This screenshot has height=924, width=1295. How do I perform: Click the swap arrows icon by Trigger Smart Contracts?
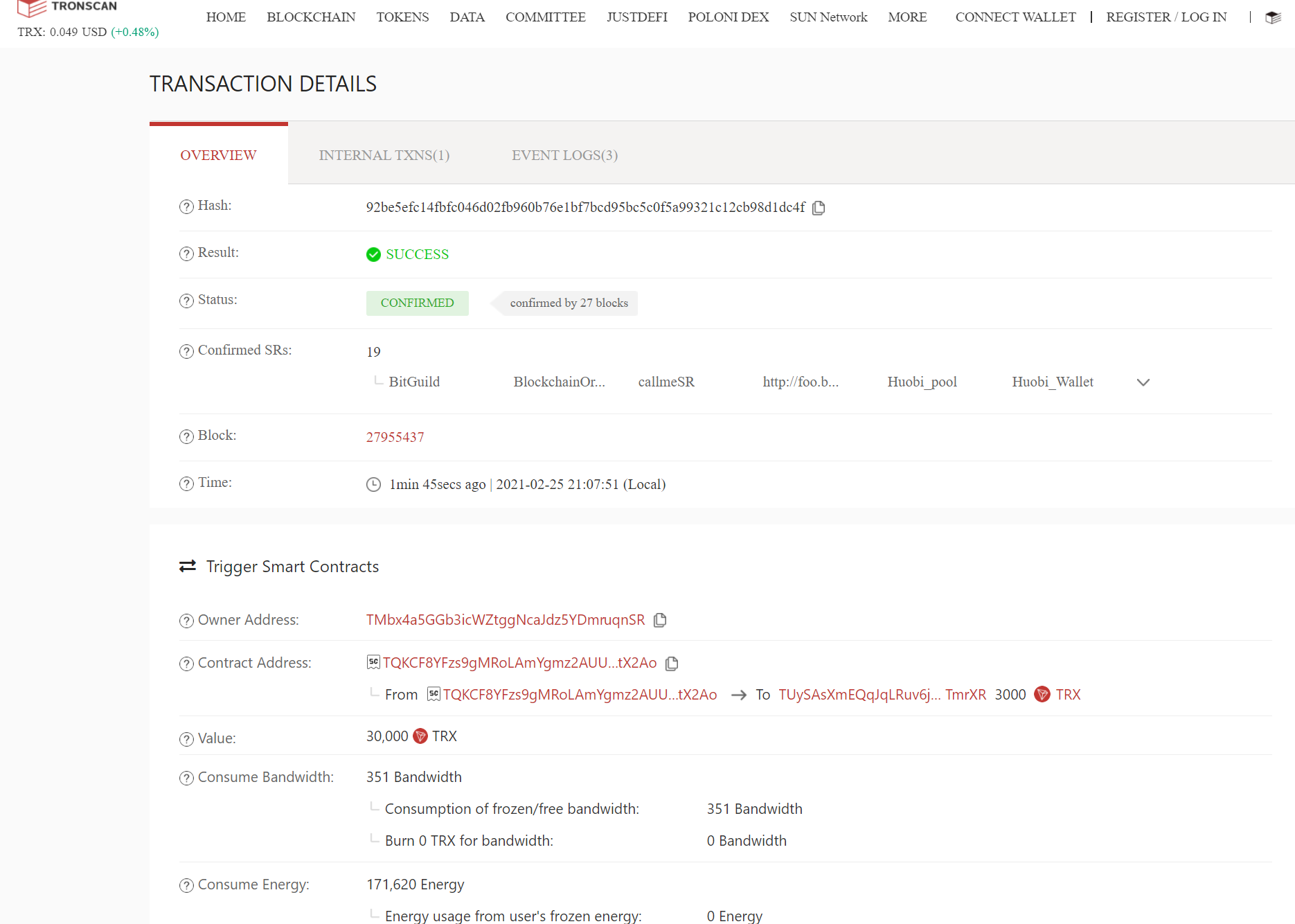pos(188,566)
